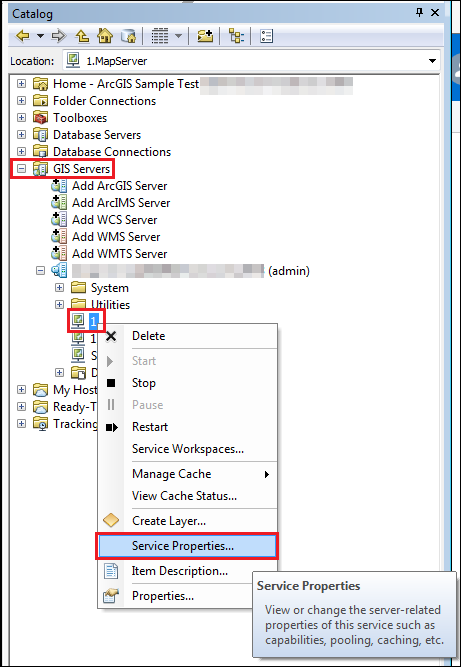This screenshot has width=461, height=667.
Task: Choose Create Layer... from context menu
Action: 188,521
